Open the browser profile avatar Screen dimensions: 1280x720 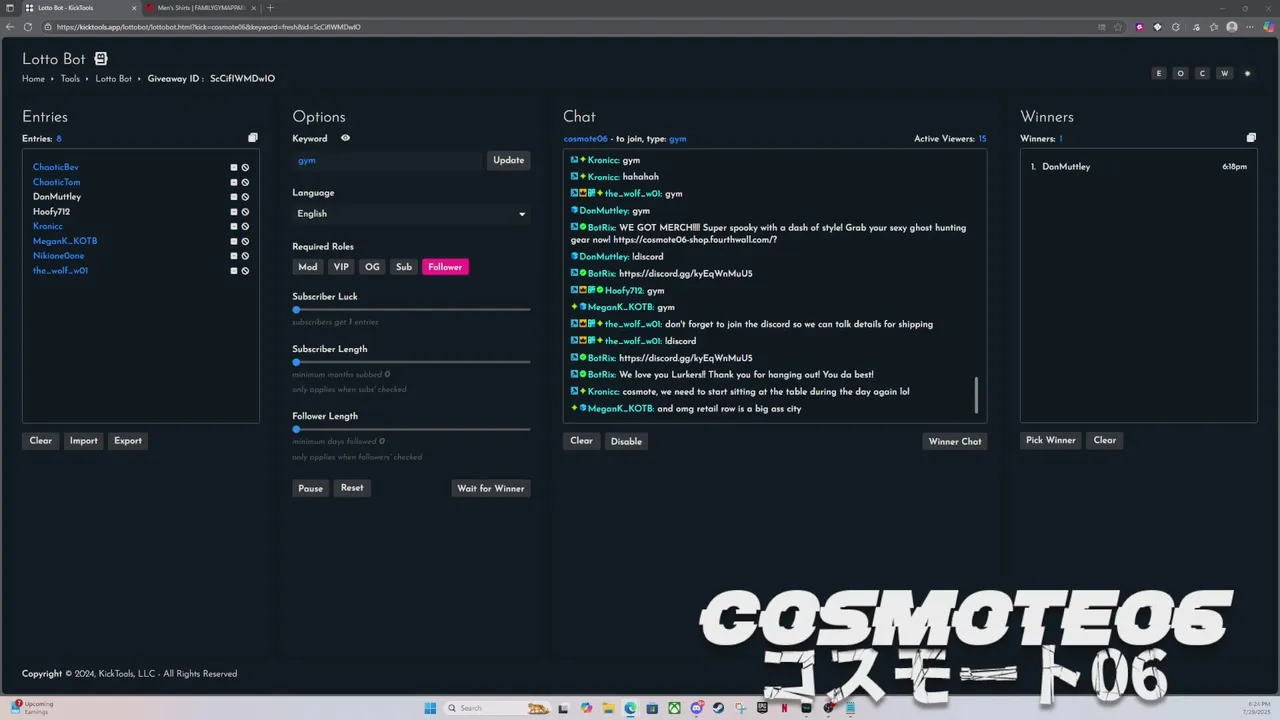pos(1232,27)
